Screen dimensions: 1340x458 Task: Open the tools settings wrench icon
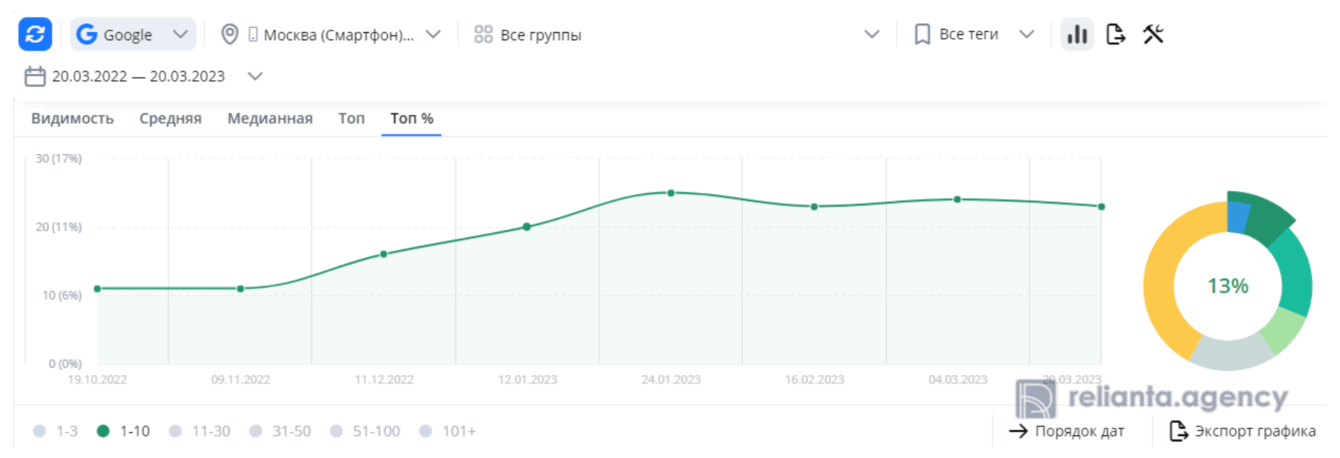pos(1153,34)
